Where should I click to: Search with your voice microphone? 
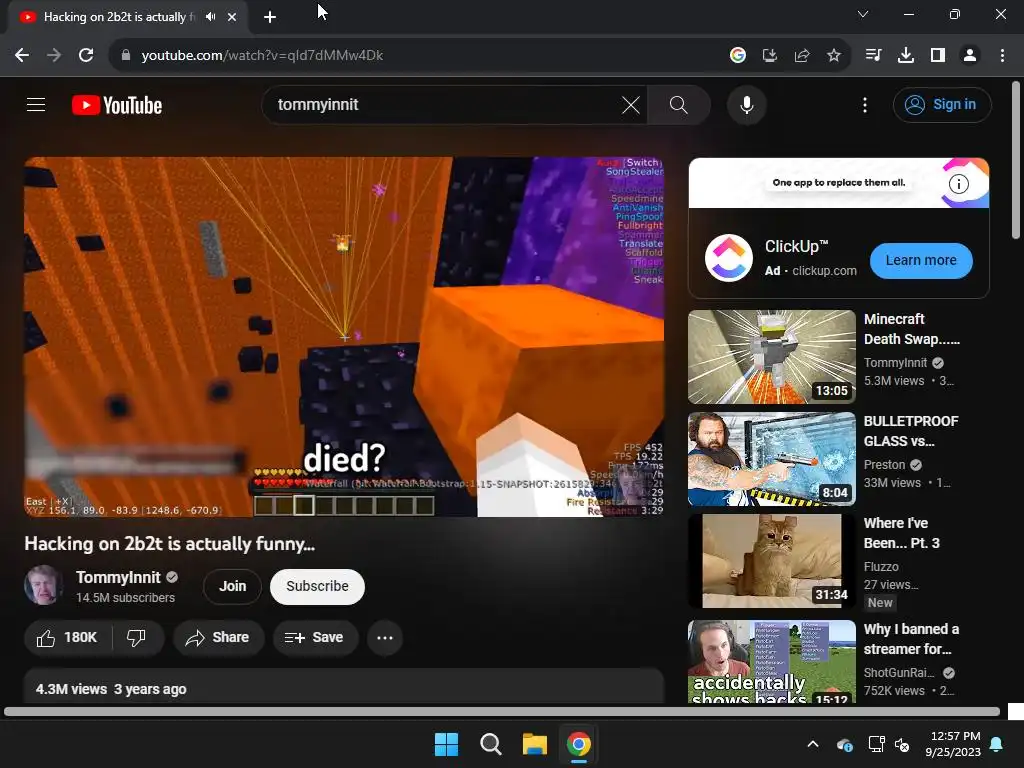click(x=746, y=104)
